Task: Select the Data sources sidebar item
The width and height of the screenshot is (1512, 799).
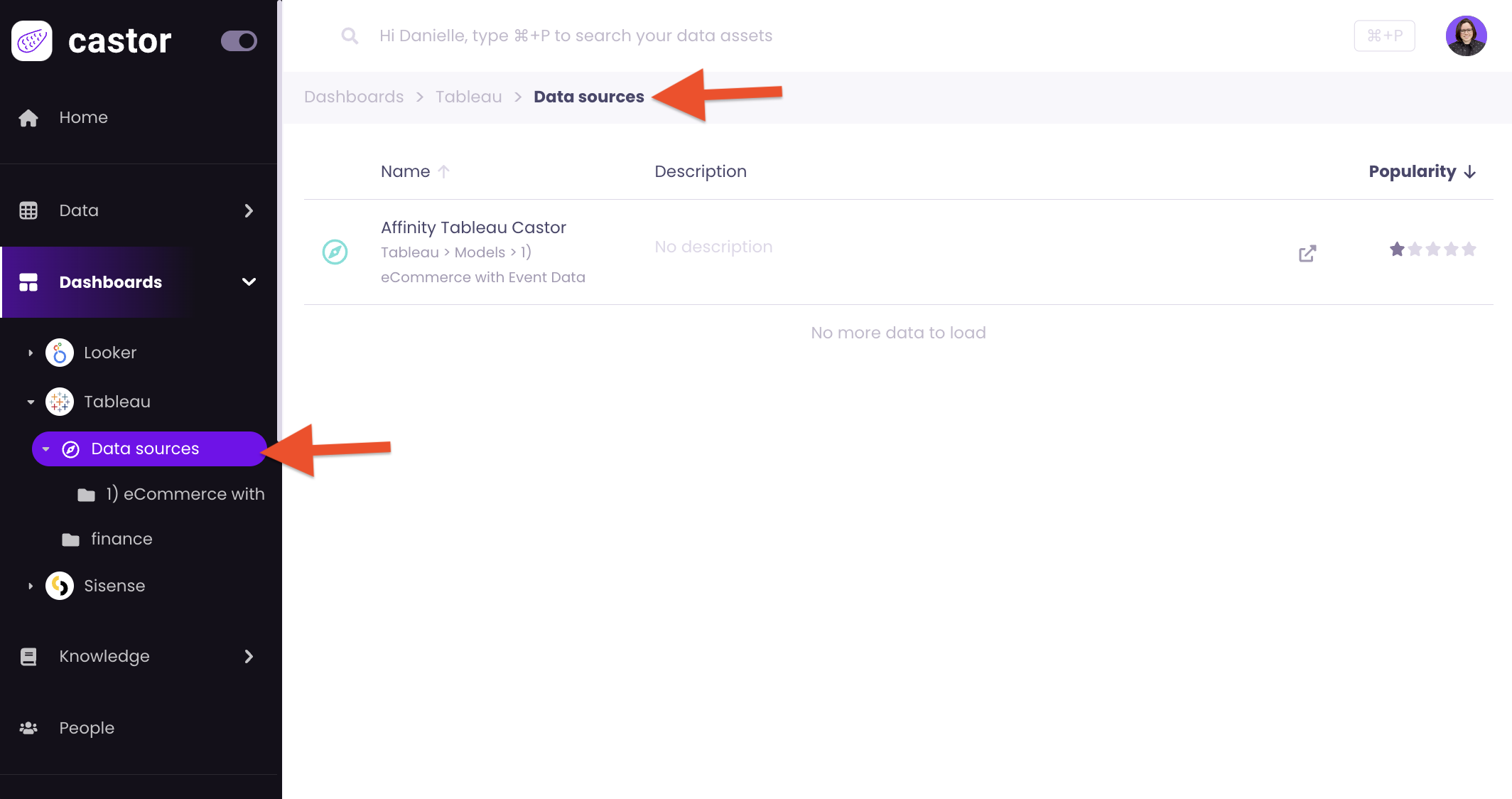Action: pyautogui.click(x=145, y=449)
